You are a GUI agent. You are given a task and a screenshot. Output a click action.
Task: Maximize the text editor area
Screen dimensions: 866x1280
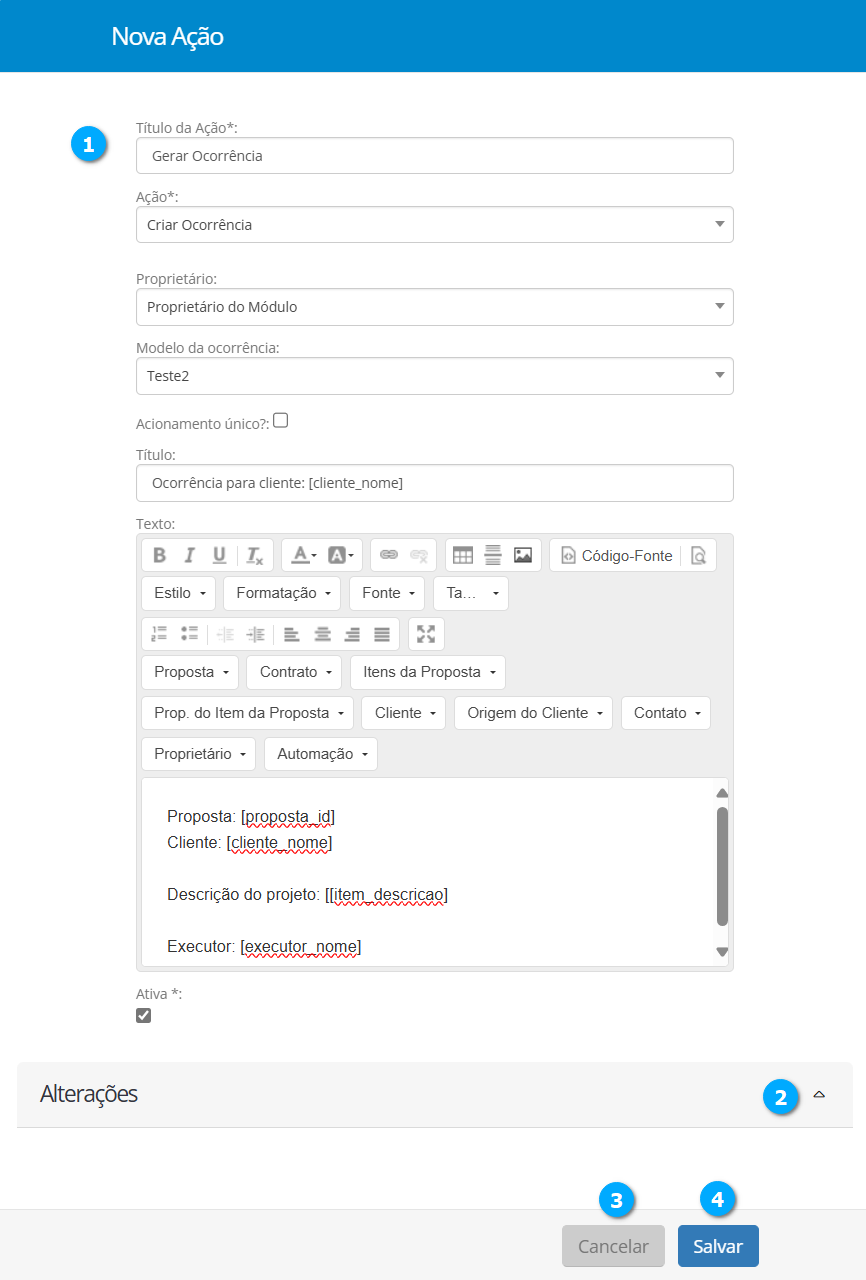coord(426,634)
